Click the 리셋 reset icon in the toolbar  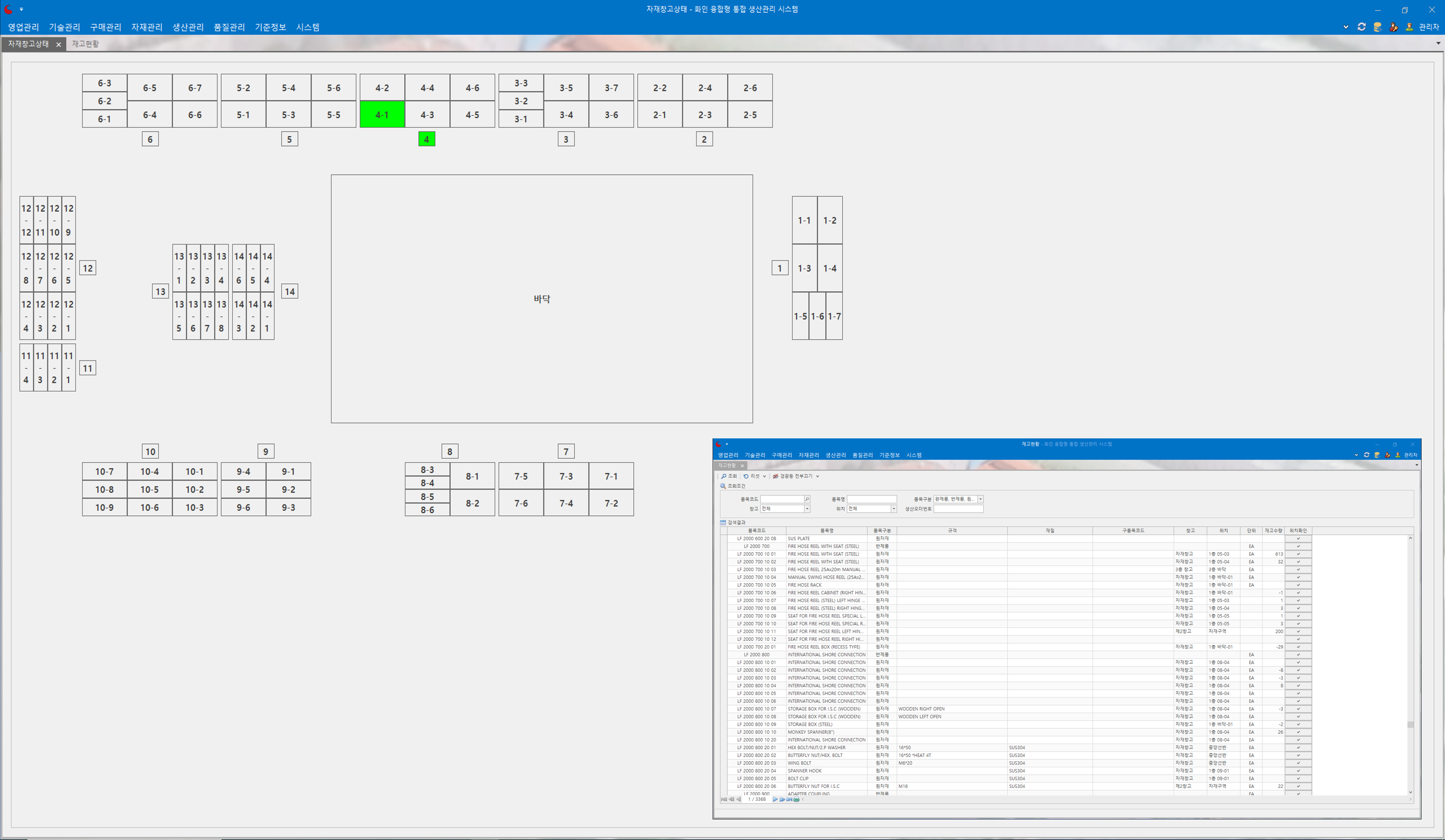point(746,476)
